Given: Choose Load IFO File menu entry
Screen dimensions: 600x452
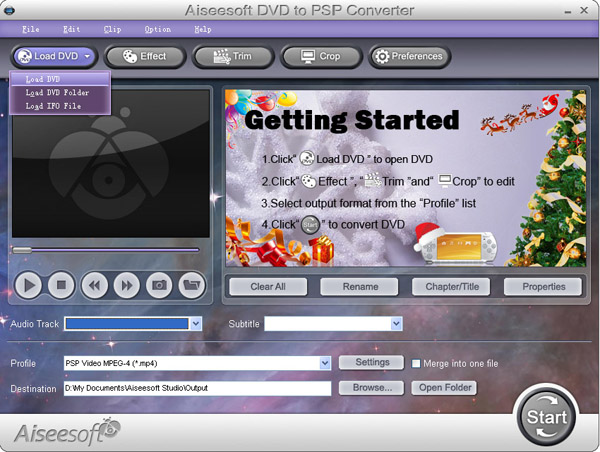Looking at the screenshot, I should 60,106.
